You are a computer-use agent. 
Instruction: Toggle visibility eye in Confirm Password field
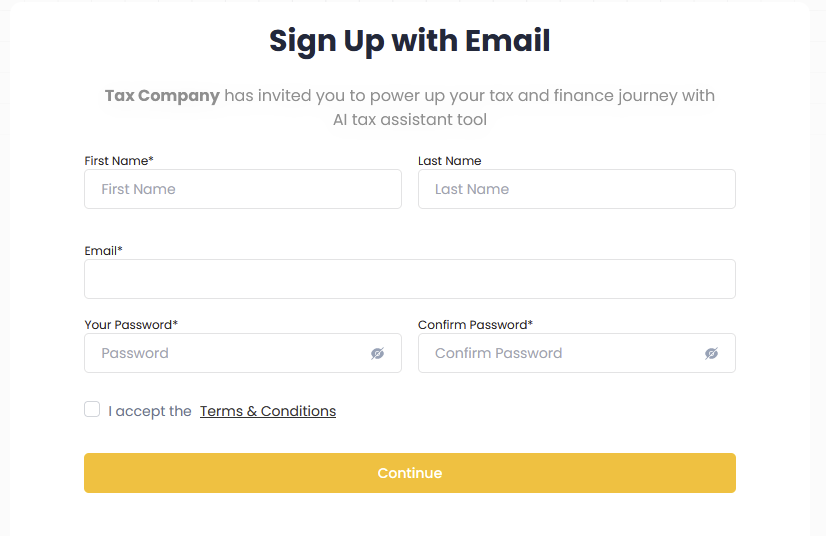[x=711, y=353]
